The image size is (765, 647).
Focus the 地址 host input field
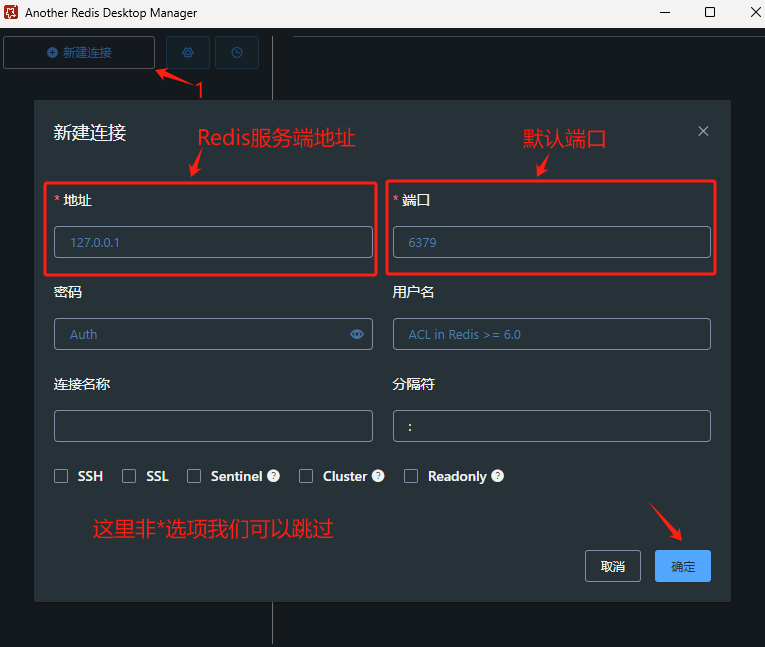[x=213, y=242]
